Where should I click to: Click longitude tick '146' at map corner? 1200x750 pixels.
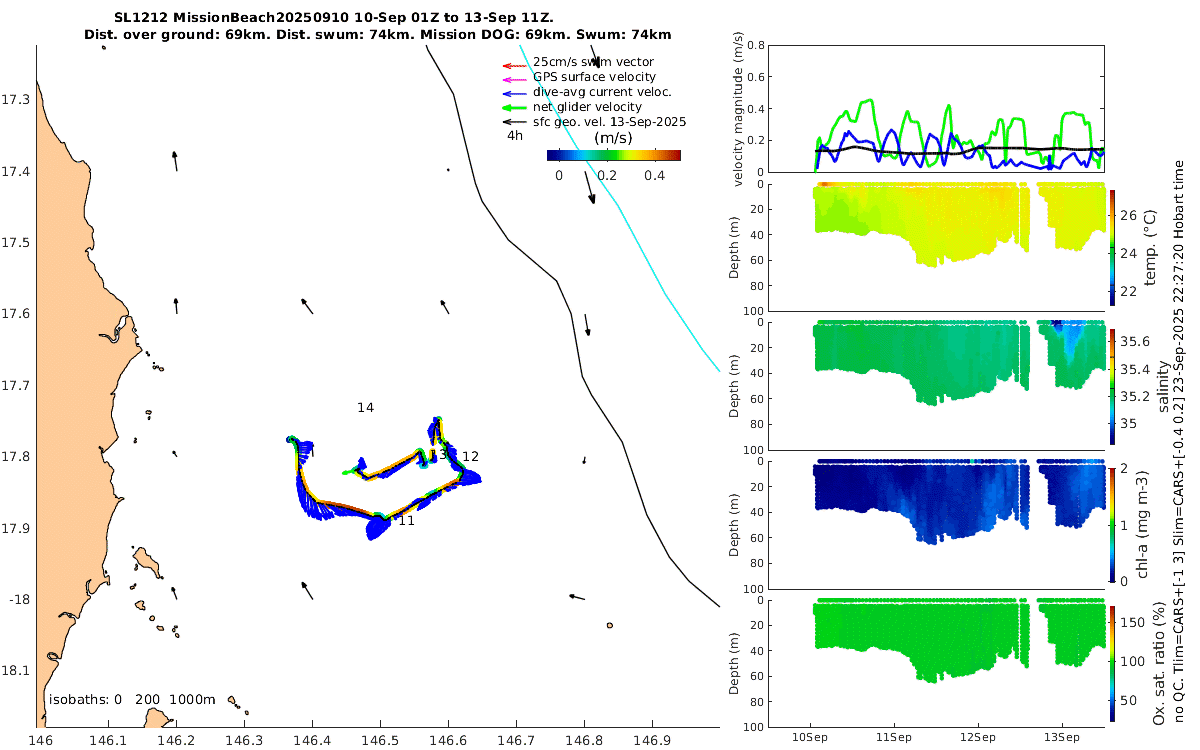pyautogui.click(x=41, y=741)
